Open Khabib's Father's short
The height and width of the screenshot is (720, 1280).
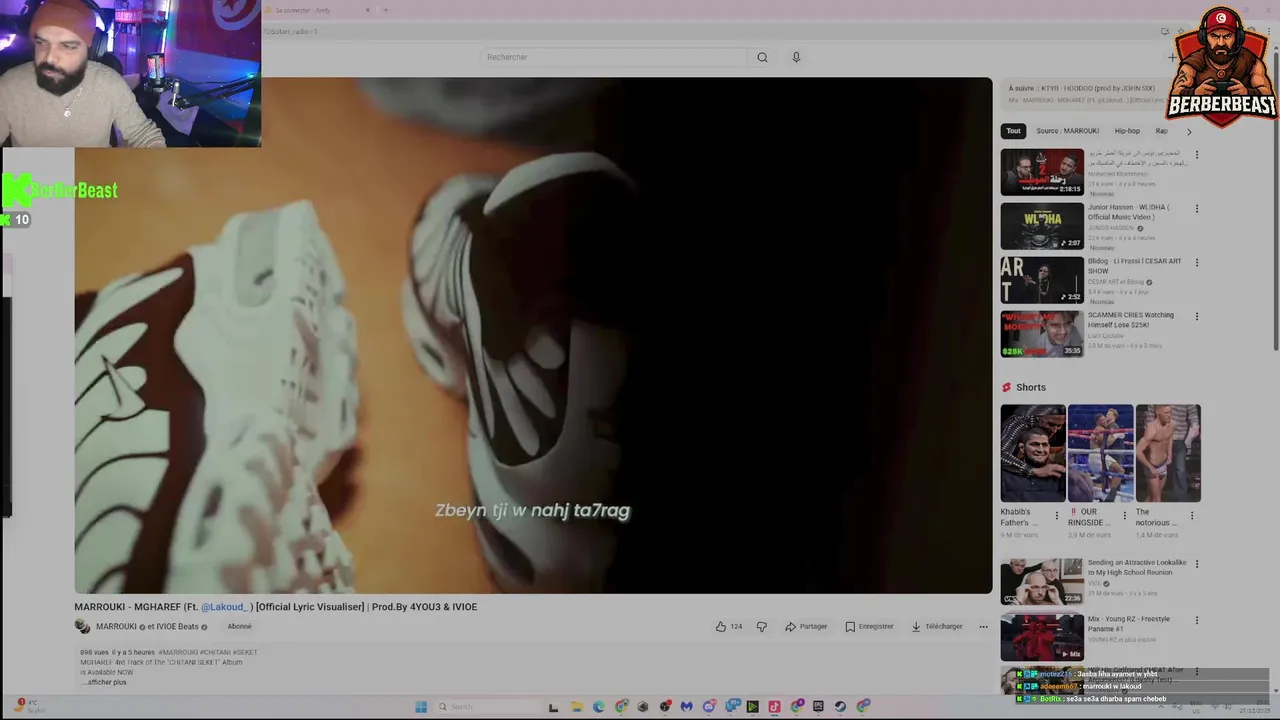[x=1033, y=453]
